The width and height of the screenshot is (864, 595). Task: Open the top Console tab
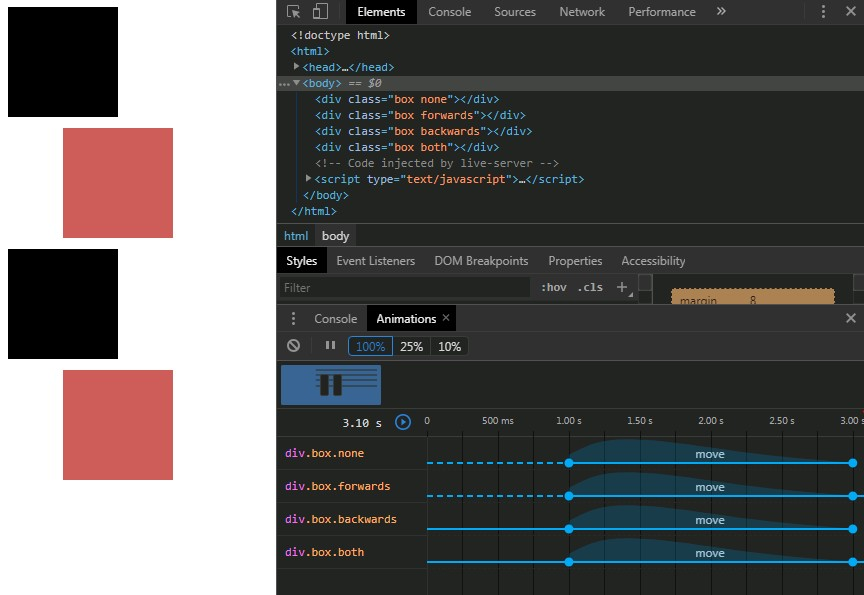(x=450, y=12)
